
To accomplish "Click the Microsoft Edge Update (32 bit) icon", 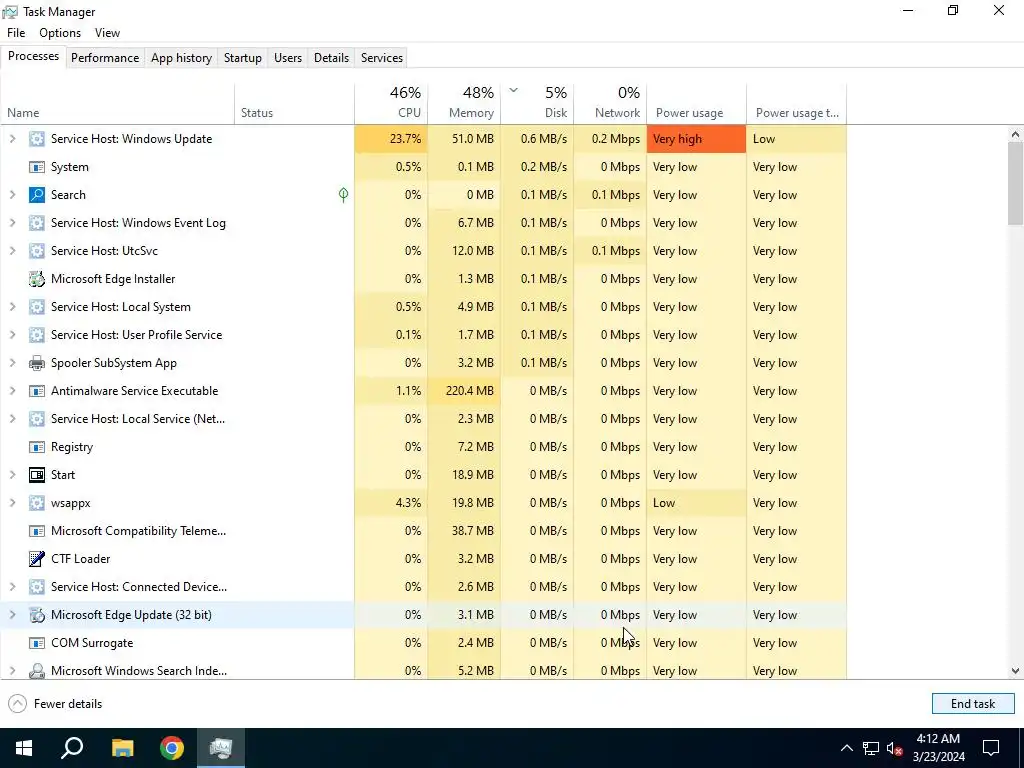I will (37, 615).
